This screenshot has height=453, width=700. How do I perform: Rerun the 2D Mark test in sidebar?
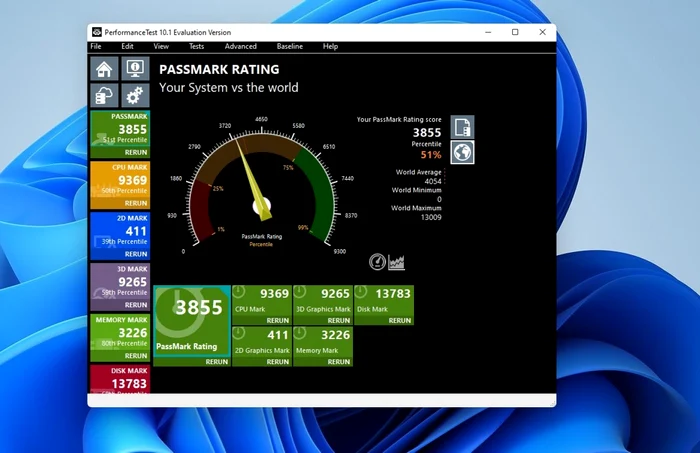point(136,254)
